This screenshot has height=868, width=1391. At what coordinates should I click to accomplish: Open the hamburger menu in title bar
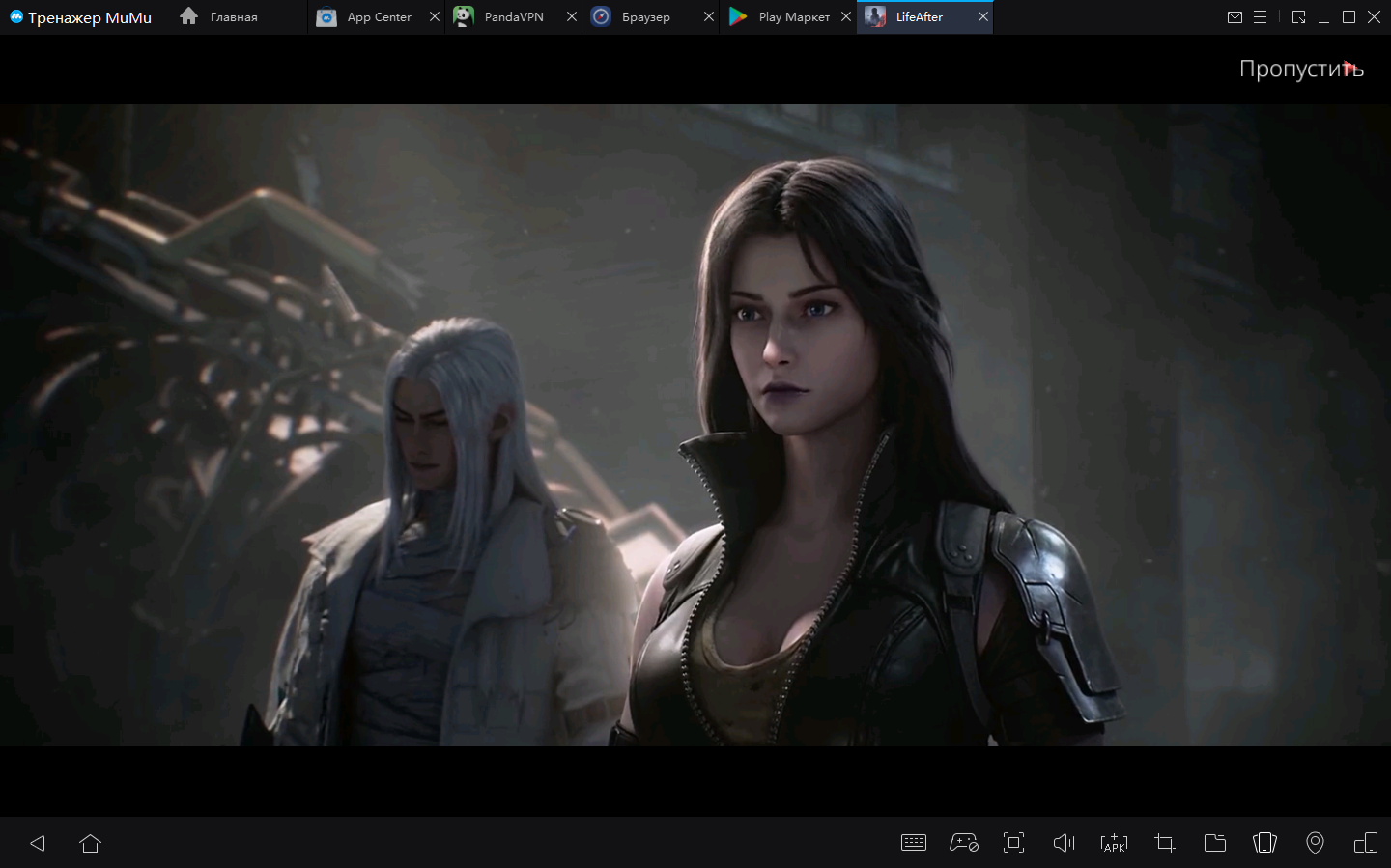tap(1260, 17)
